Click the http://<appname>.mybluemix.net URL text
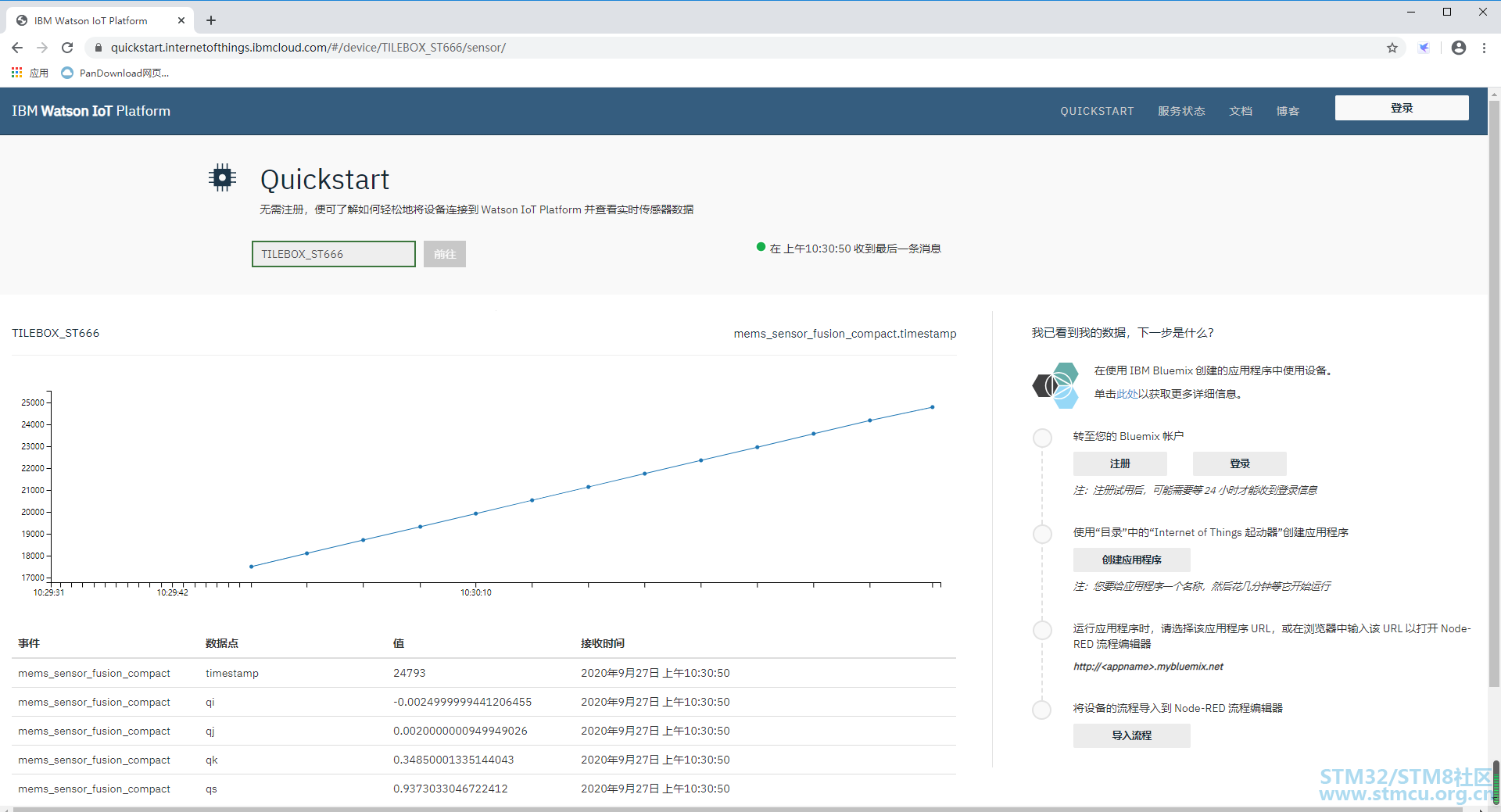The height and width of the screenshot is (812, 1501). click(1148, 667)
